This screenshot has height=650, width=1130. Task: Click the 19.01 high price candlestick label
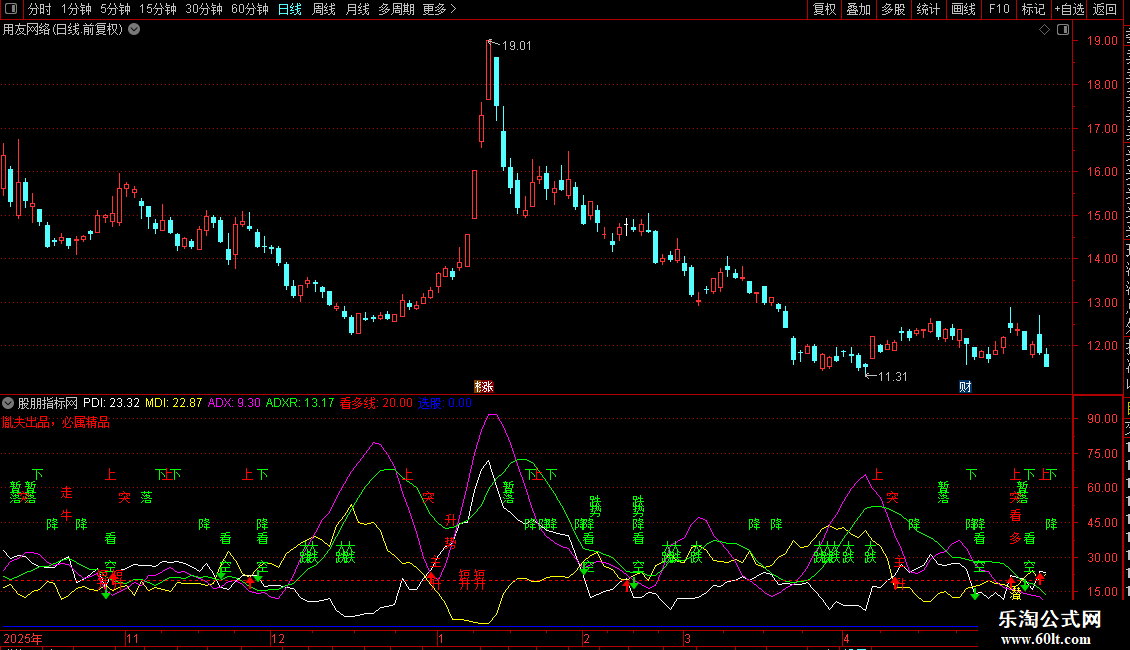516,45
